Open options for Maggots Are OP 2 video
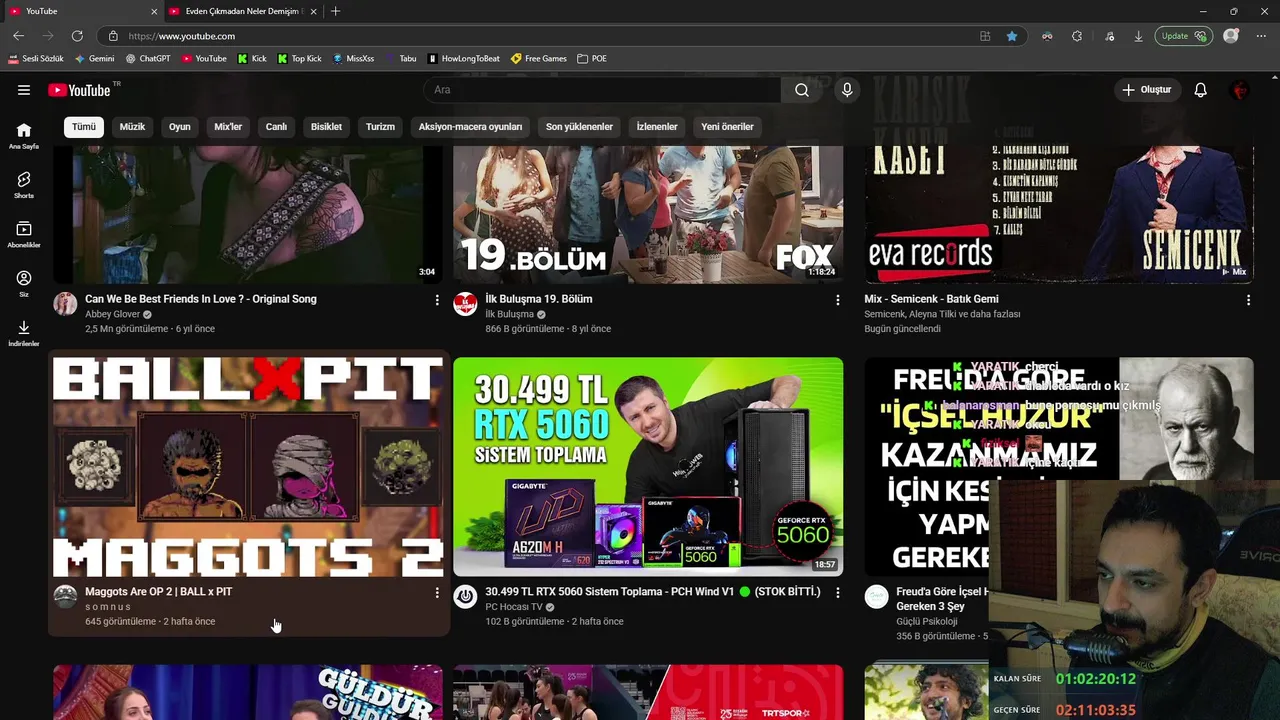The width and height of the screenshot is (1280, 720). pos(437,593)
